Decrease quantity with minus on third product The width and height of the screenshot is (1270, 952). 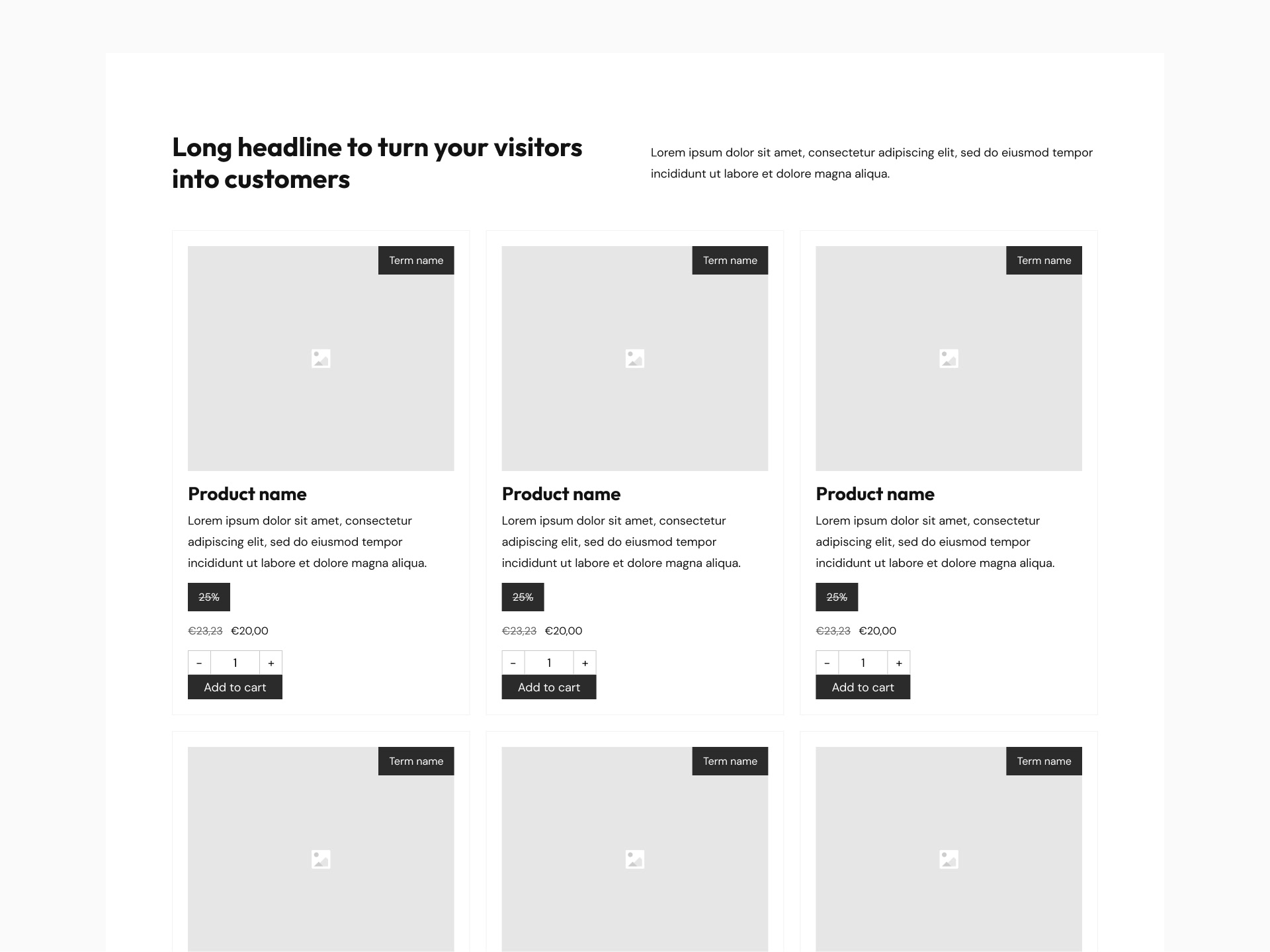pos(827,663)
